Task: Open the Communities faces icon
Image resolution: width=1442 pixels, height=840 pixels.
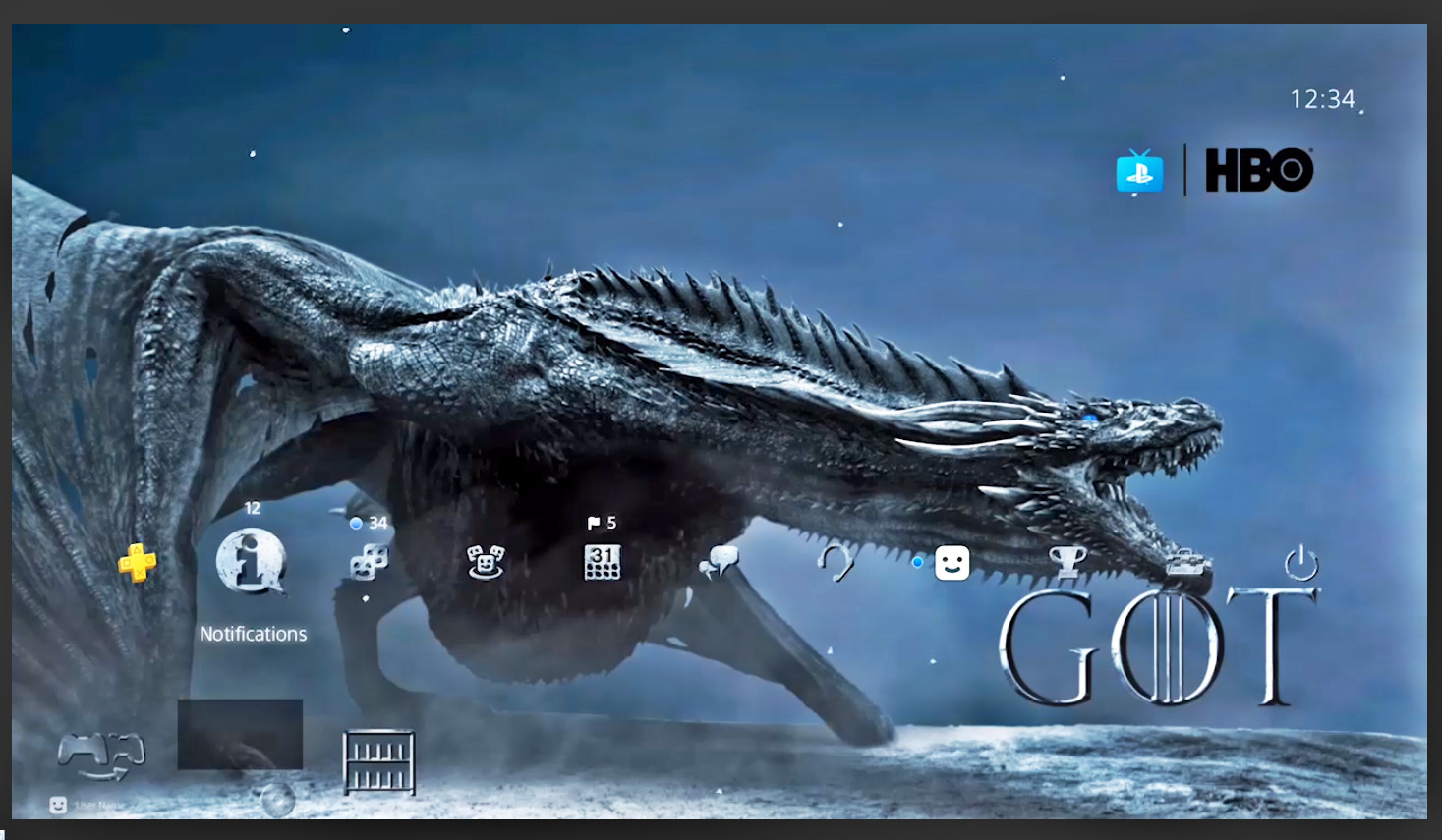Action: (486, 562)
